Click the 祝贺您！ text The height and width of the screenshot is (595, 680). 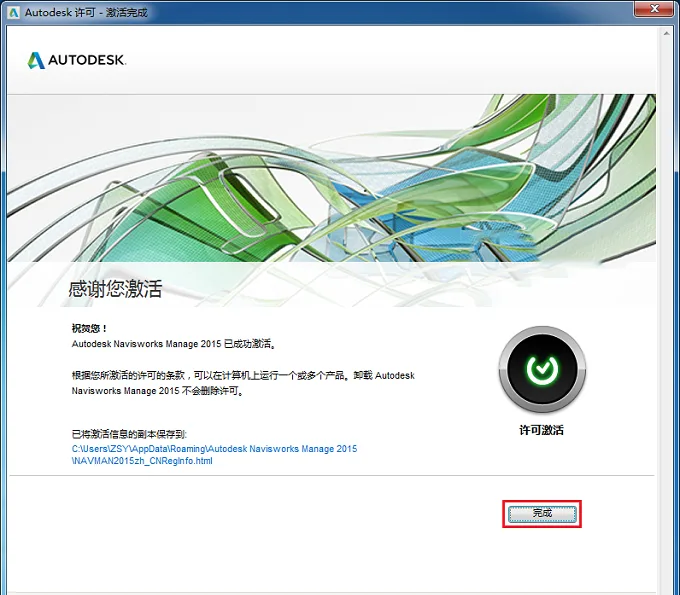[89, 328]
